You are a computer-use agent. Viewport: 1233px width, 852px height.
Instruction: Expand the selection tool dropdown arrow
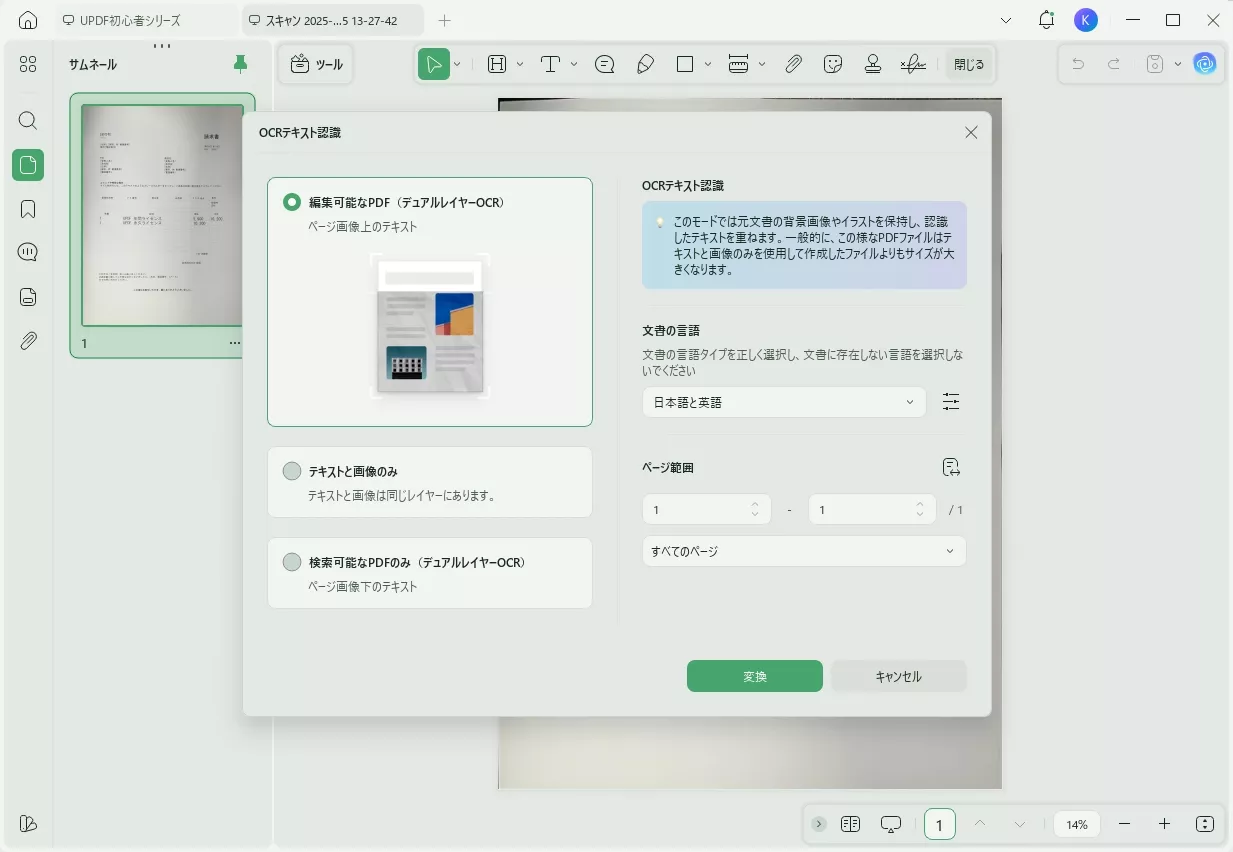click(457, 64)
